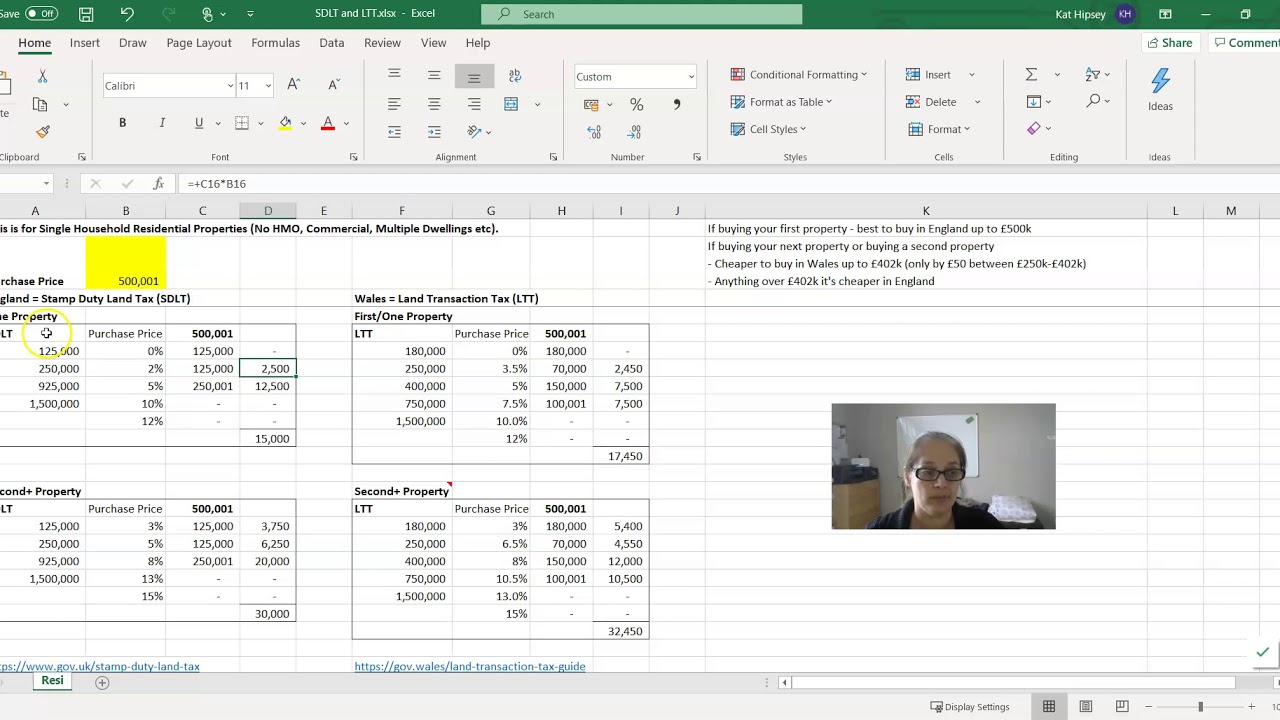Screen dimensions: 1280x720
Task: Open the font size 11 dropdown
Action: [268, 86]
